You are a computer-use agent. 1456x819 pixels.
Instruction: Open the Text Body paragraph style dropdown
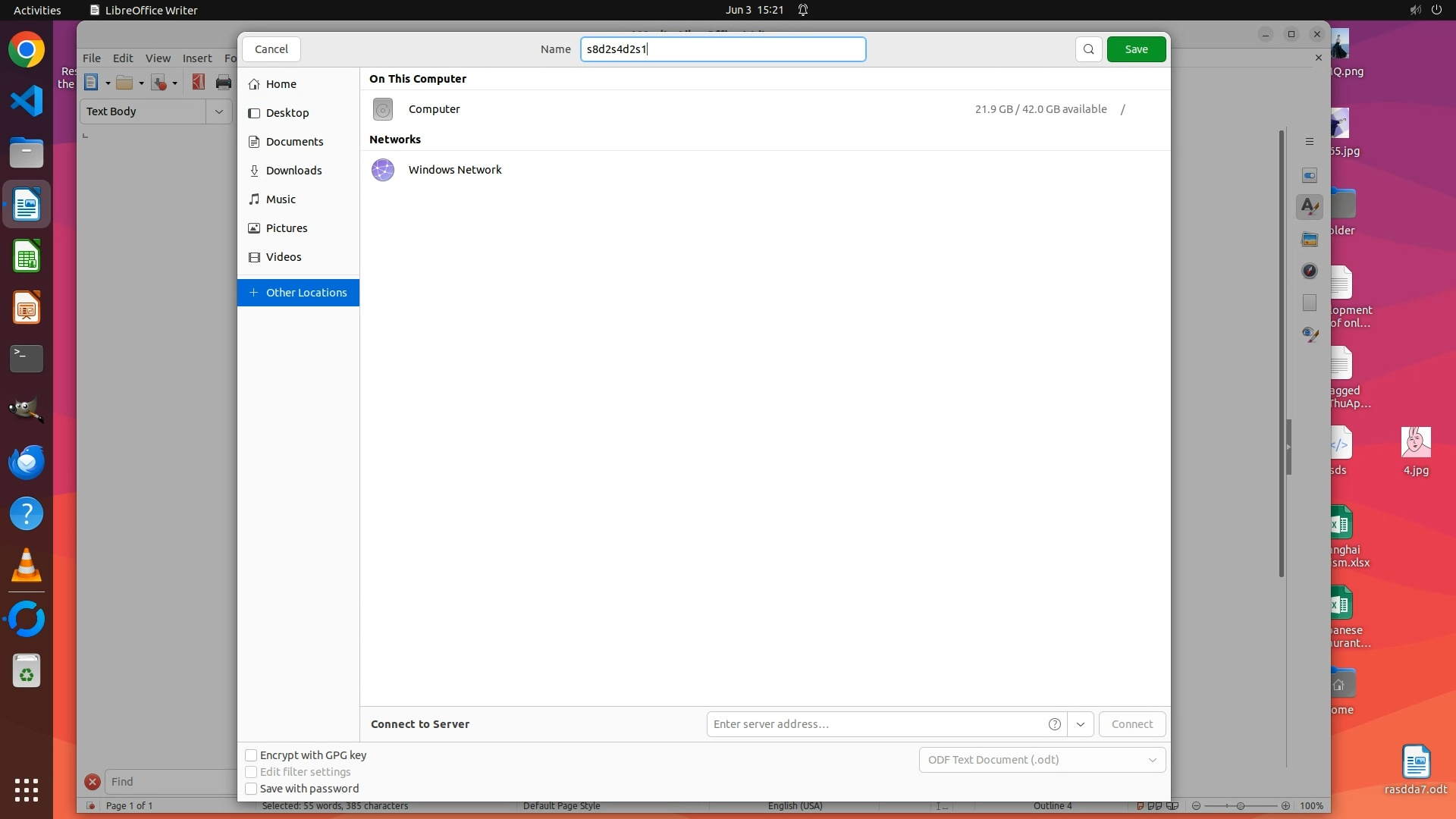pyautogui.click(x=219, y=111)
